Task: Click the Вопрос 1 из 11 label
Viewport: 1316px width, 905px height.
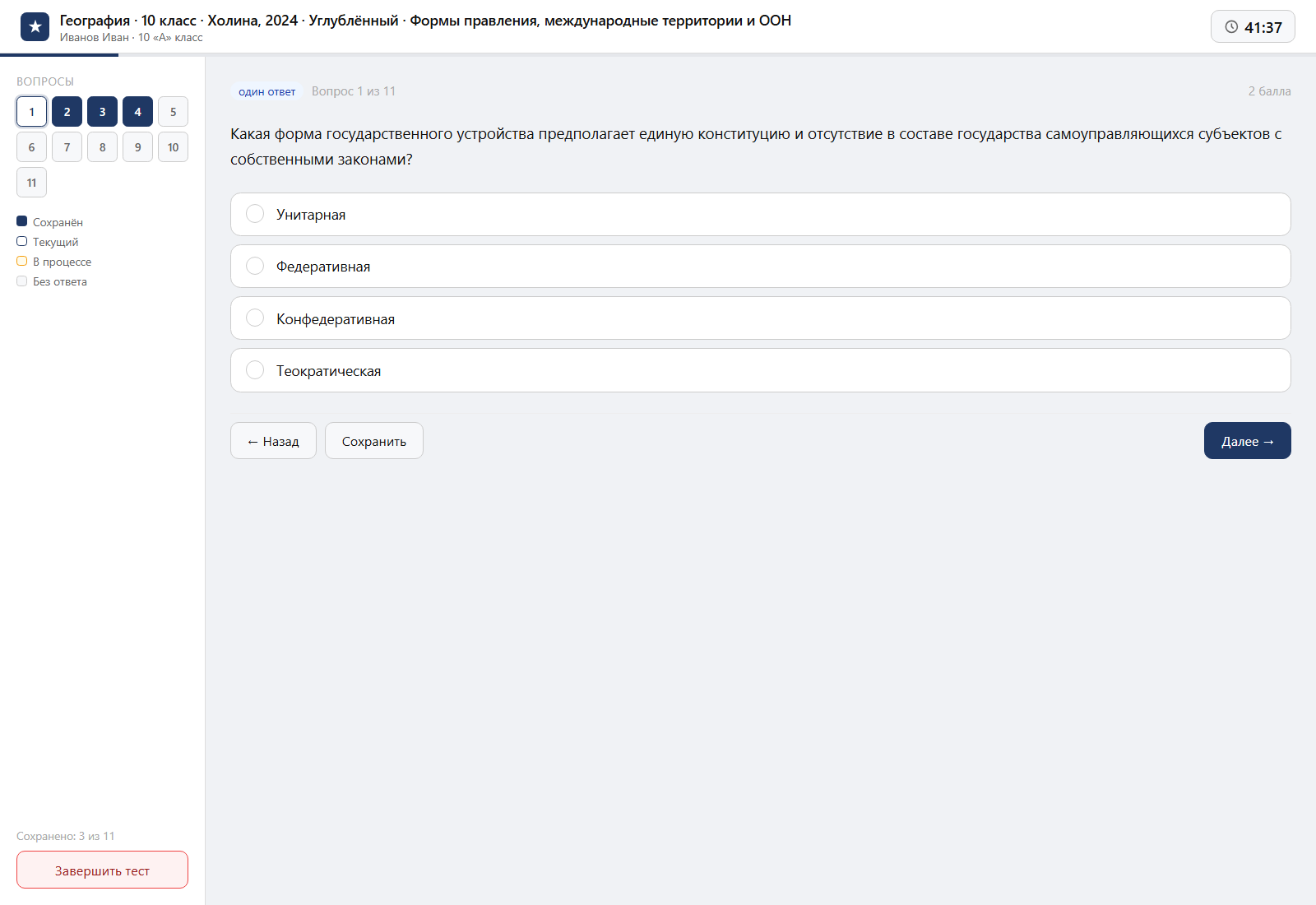Action: [354, 91]
